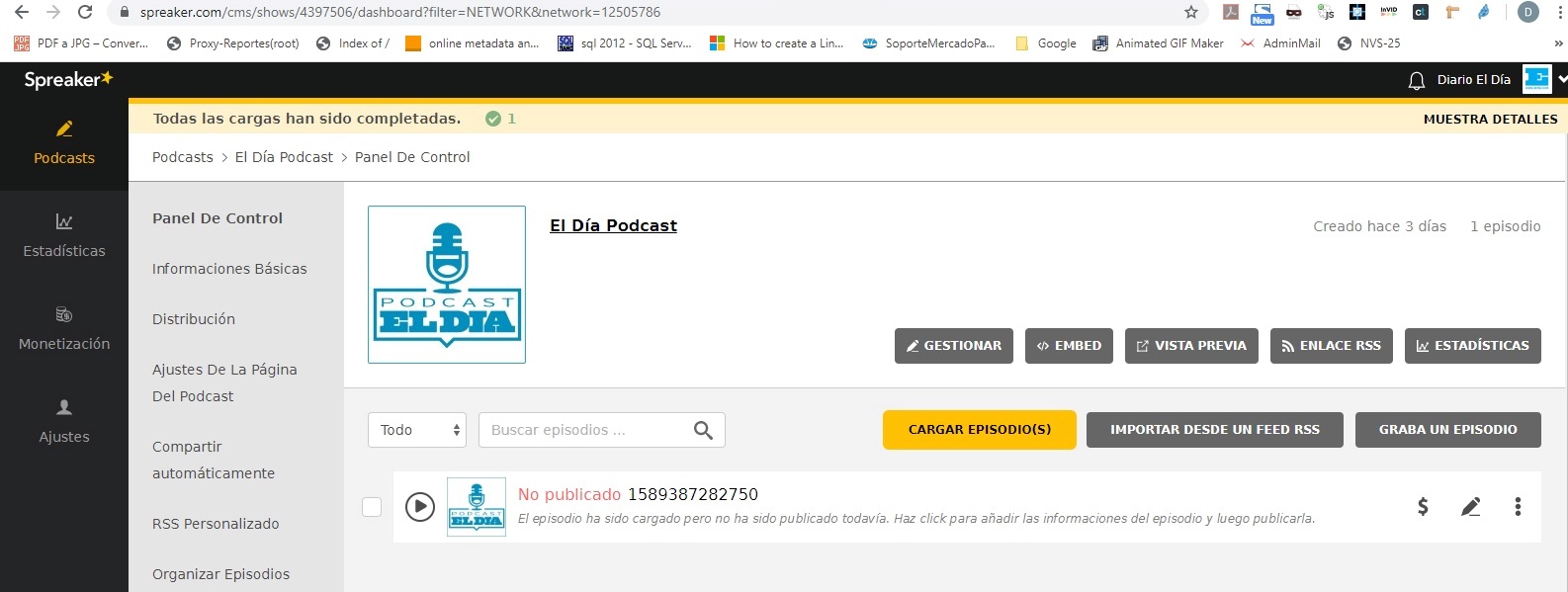Open the Distribución menu item

194,319
